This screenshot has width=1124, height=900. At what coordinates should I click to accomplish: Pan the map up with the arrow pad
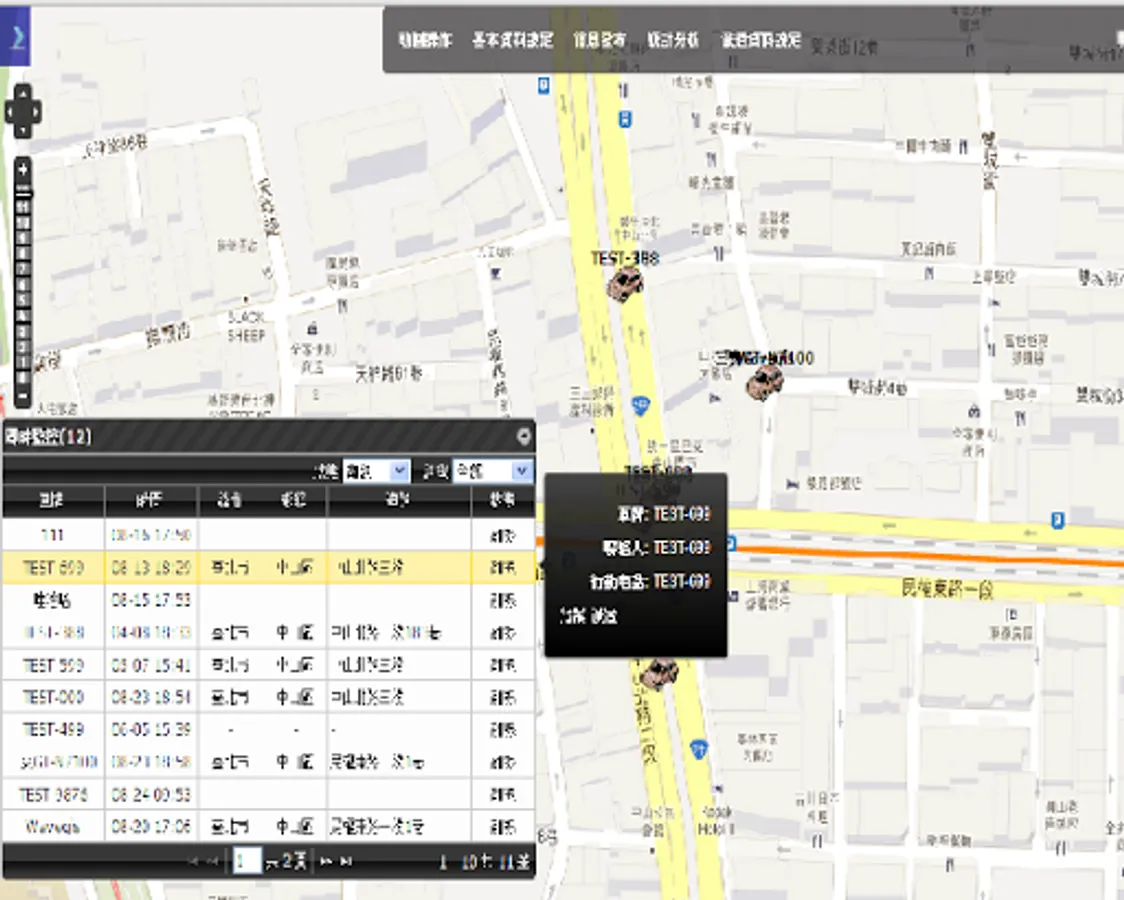coord(23,92)
